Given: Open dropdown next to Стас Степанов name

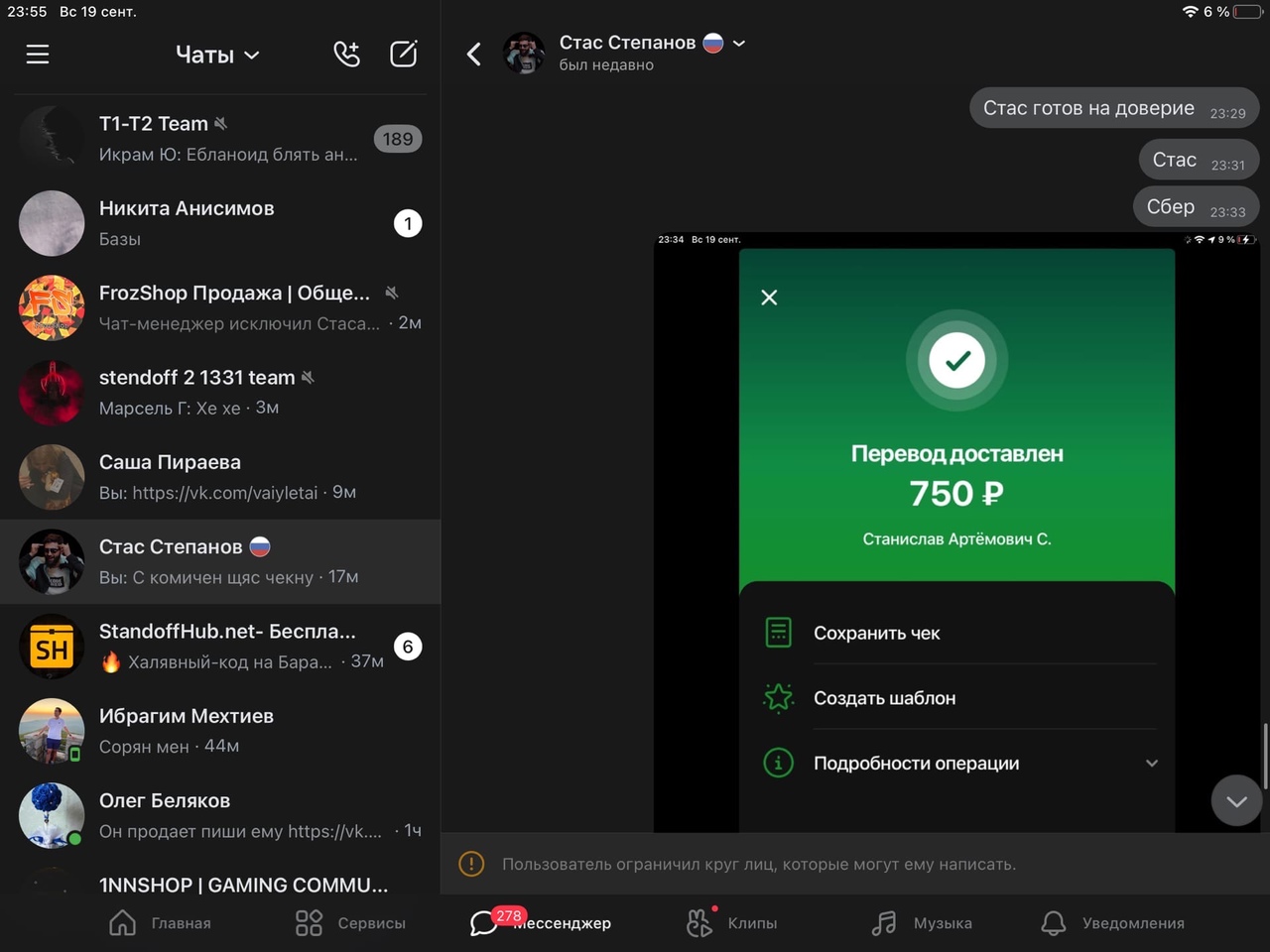Looking at the screenshot, I should point(739,44).
